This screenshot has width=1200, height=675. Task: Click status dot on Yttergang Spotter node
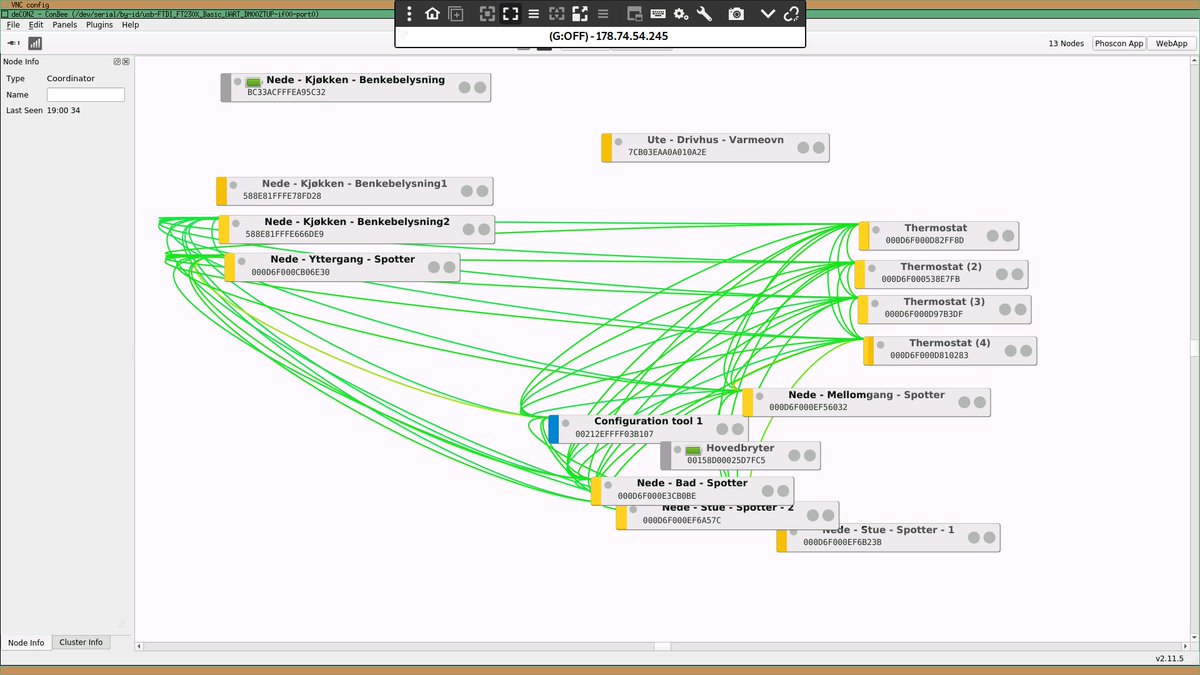pyautogui.click(x=243, y=260)
